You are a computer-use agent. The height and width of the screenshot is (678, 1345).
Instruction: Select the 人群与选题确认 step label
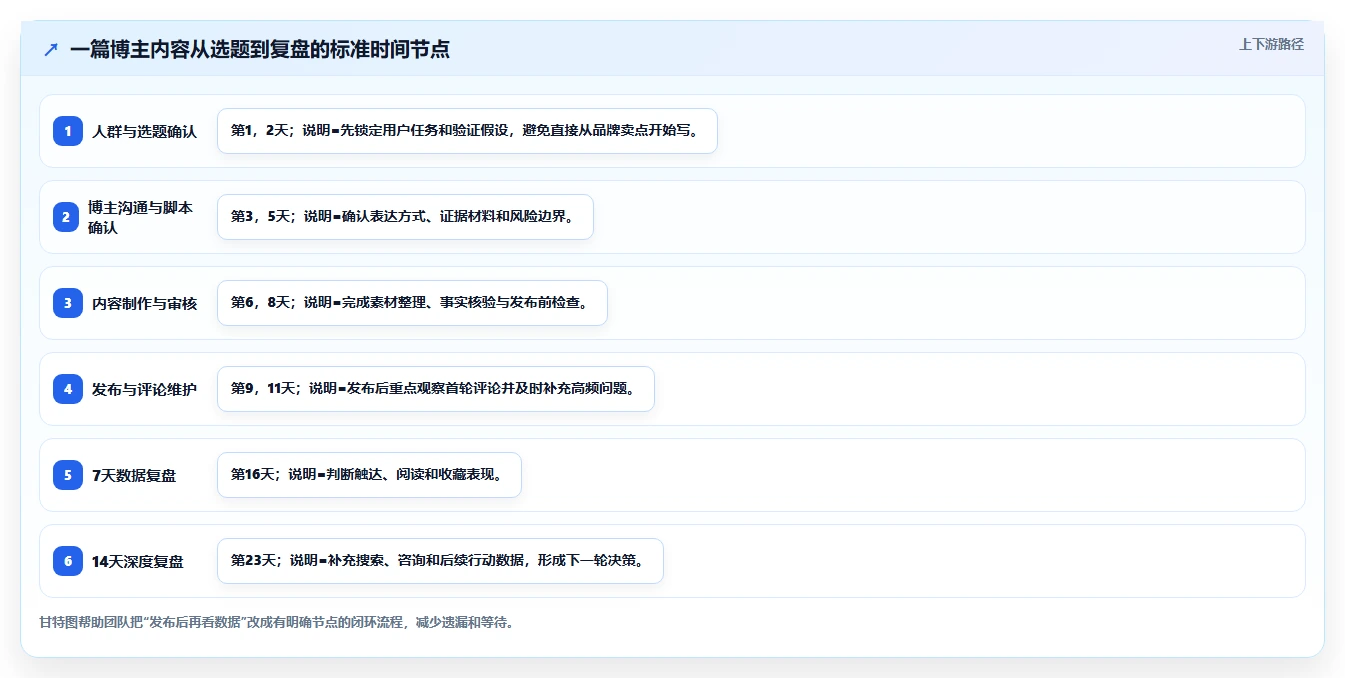click(x=145, y=131)
